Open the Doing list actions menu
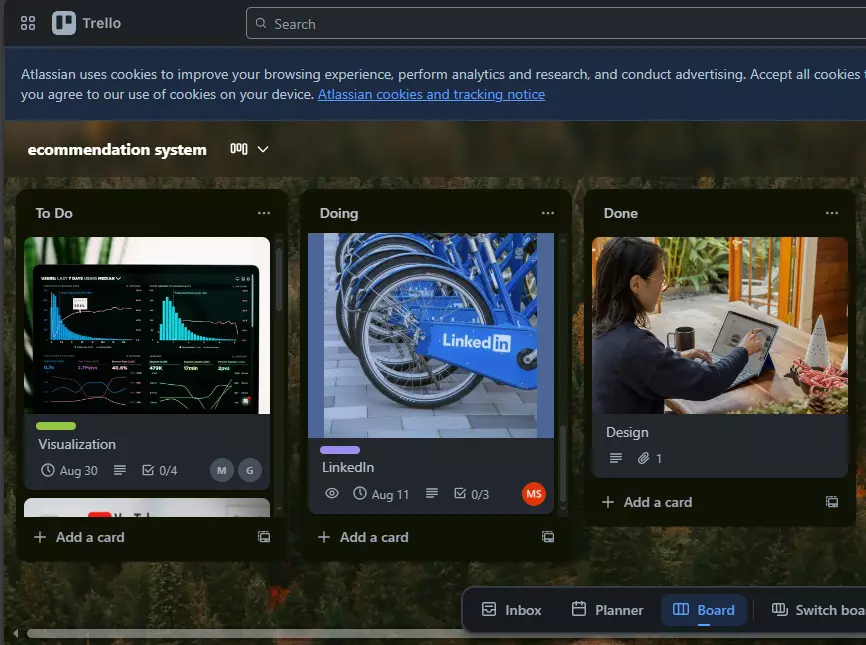The height and width of the screenshot is (645, 866). [x=548, y=213]
